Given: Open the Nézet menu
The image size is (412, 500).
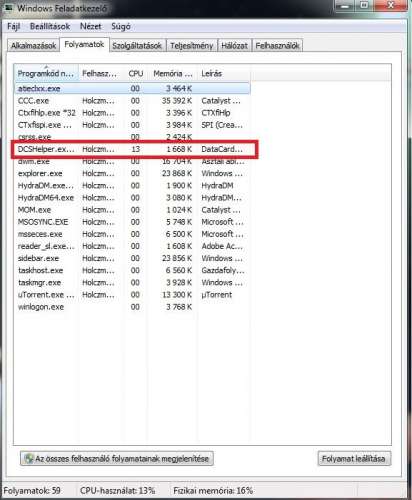Looking at the screenshot, I should [x=91, y=26].
